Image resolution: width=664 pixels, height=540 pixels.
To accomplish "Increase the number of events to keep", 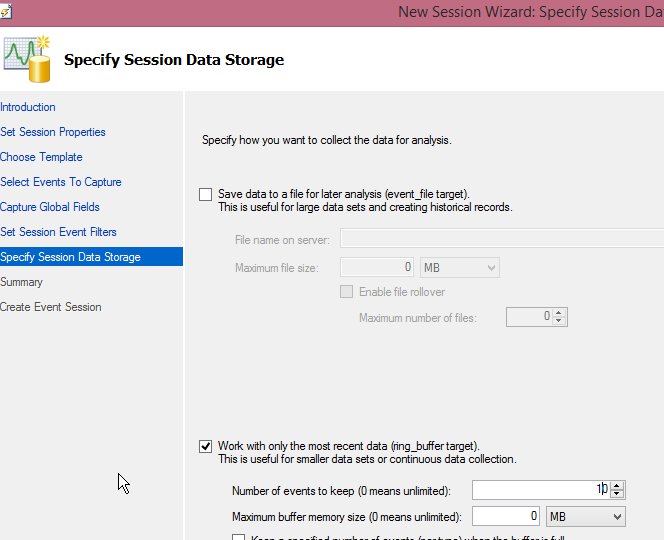I will pos(617,486).
